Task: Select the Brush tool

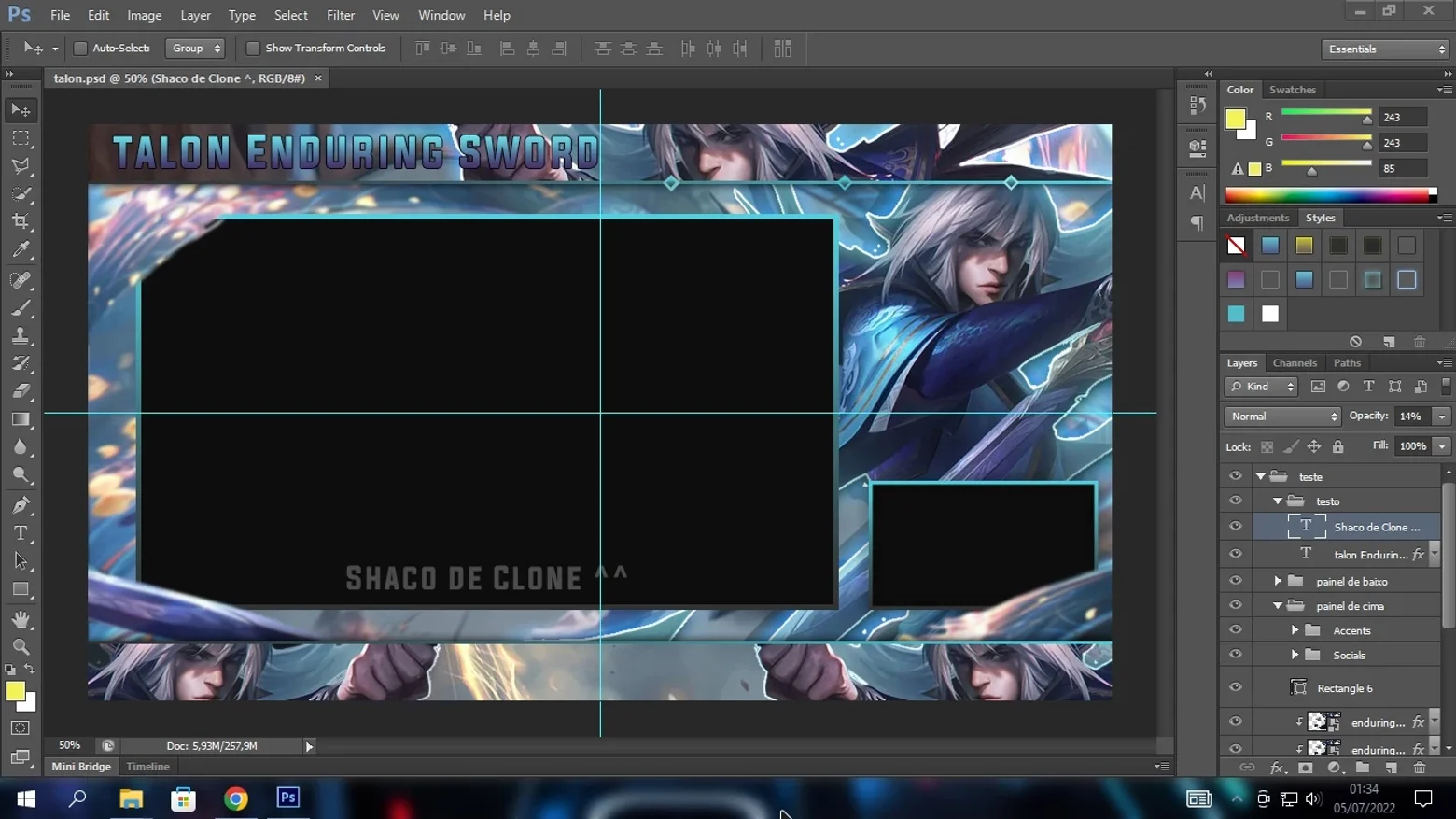Action: [21, 308]
